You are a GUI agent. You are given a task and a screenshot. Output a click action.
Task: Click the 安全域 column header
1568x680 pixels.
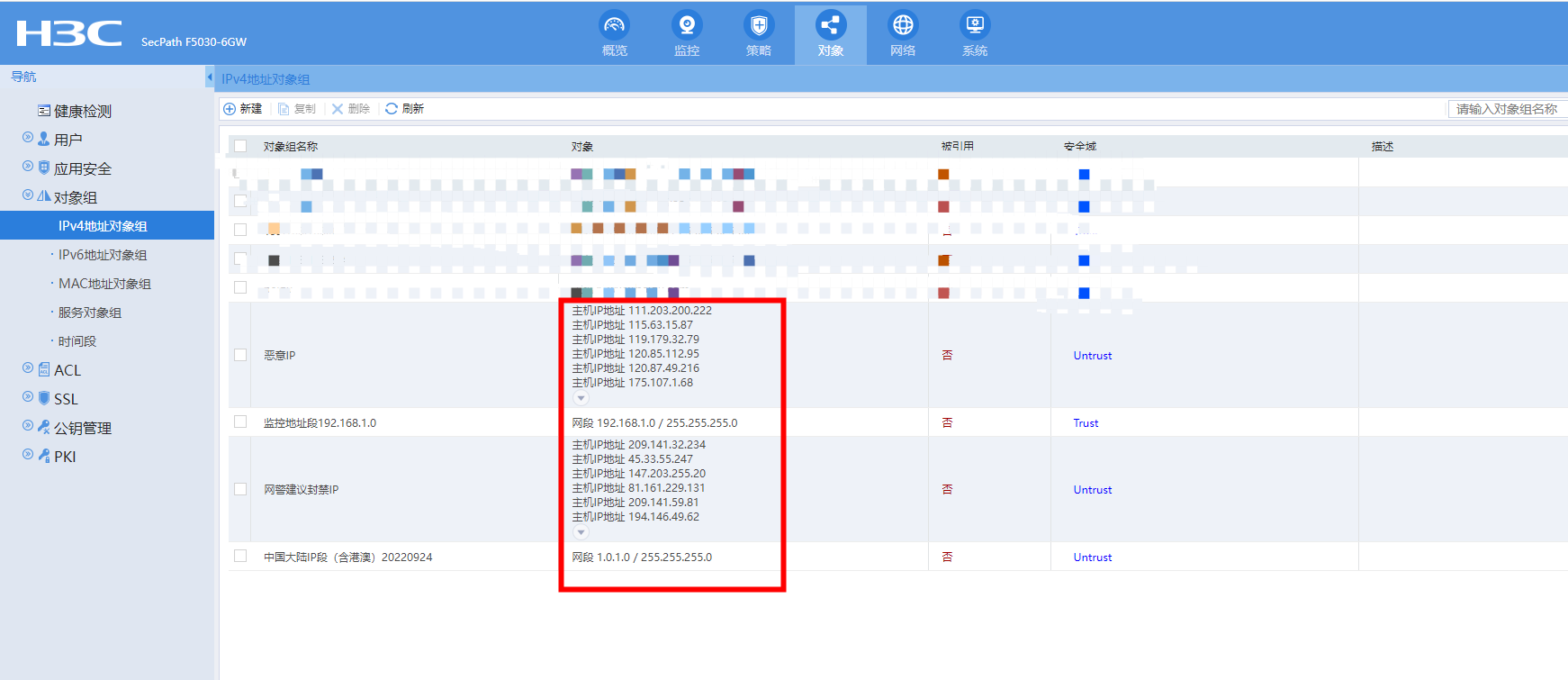tap(1080, 146)
